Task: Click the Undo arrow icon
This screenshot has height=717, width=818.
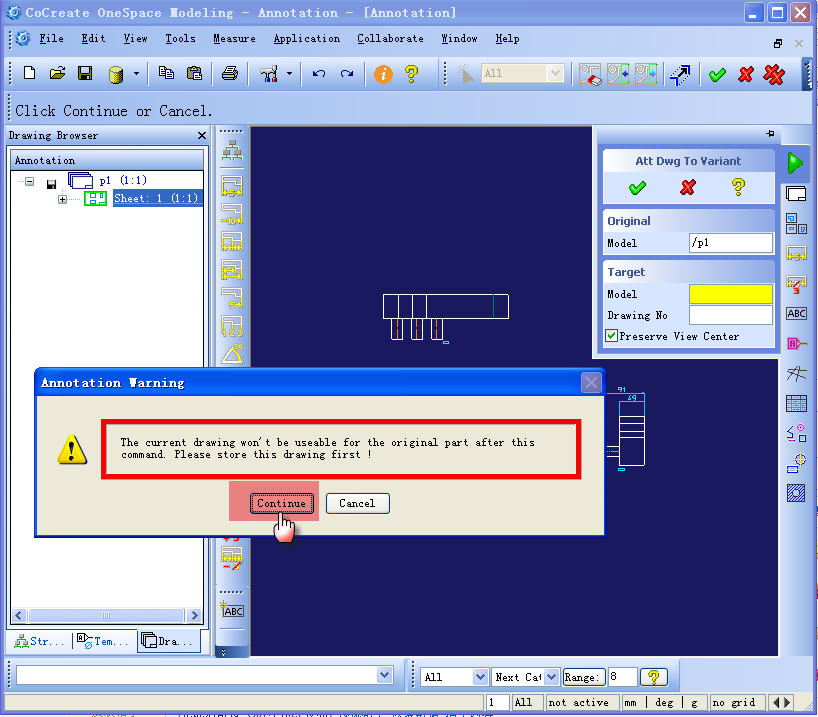Action: tap(319, 74)
